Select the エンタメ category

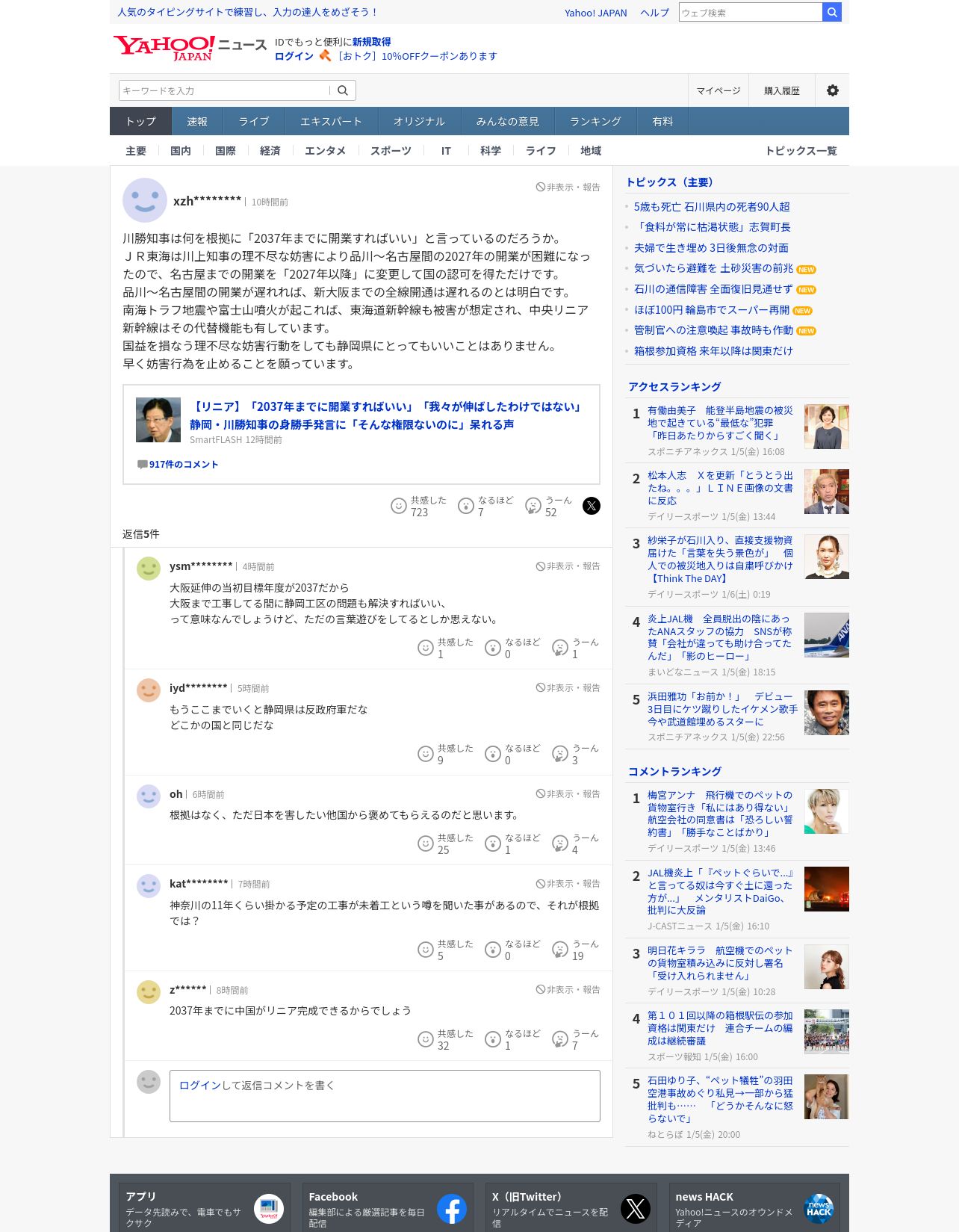[x=325, y=151]
